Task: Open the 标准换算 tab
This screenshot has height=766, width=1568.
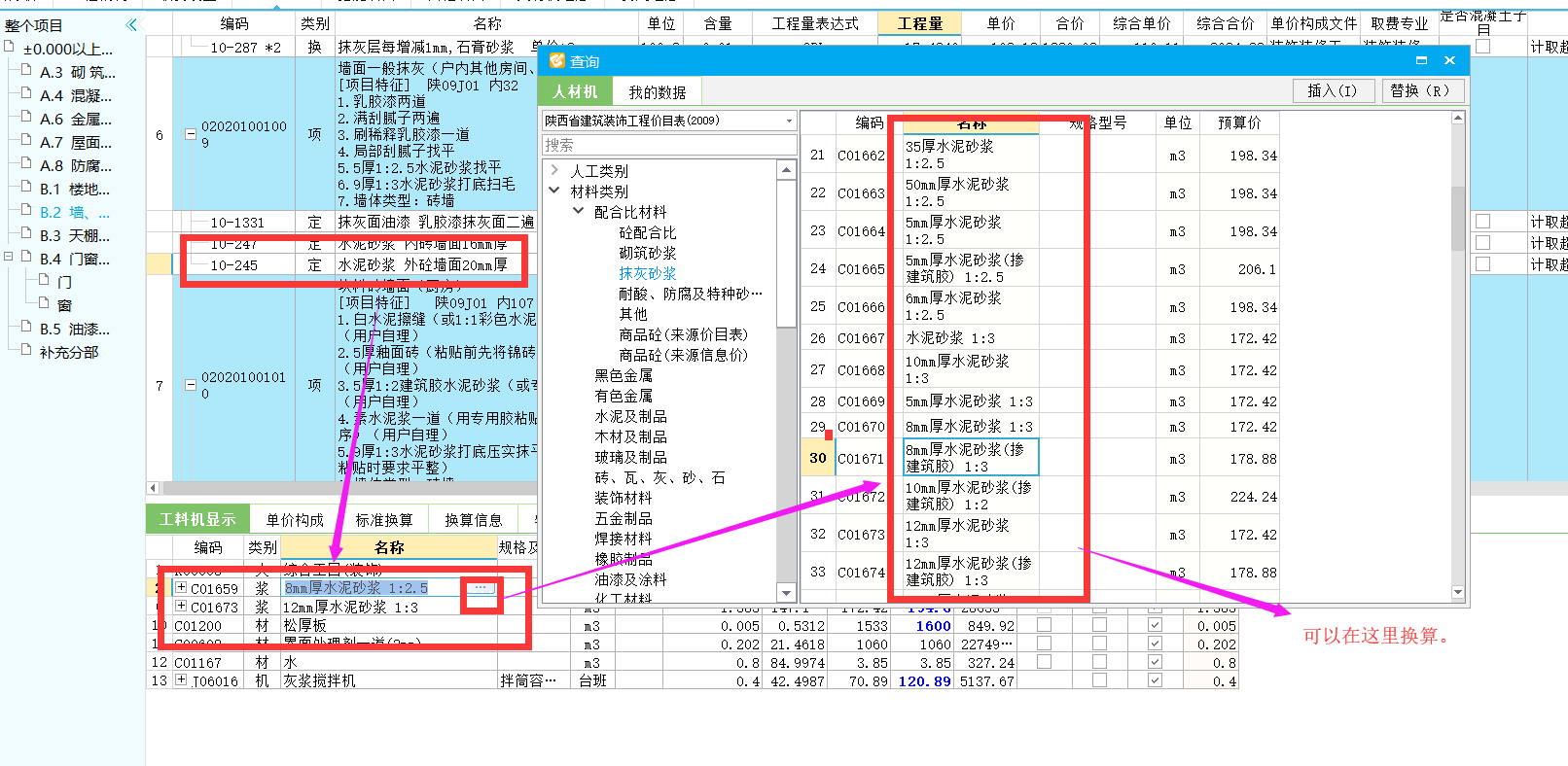Action: pyautogui.click(x=383, y=520)
